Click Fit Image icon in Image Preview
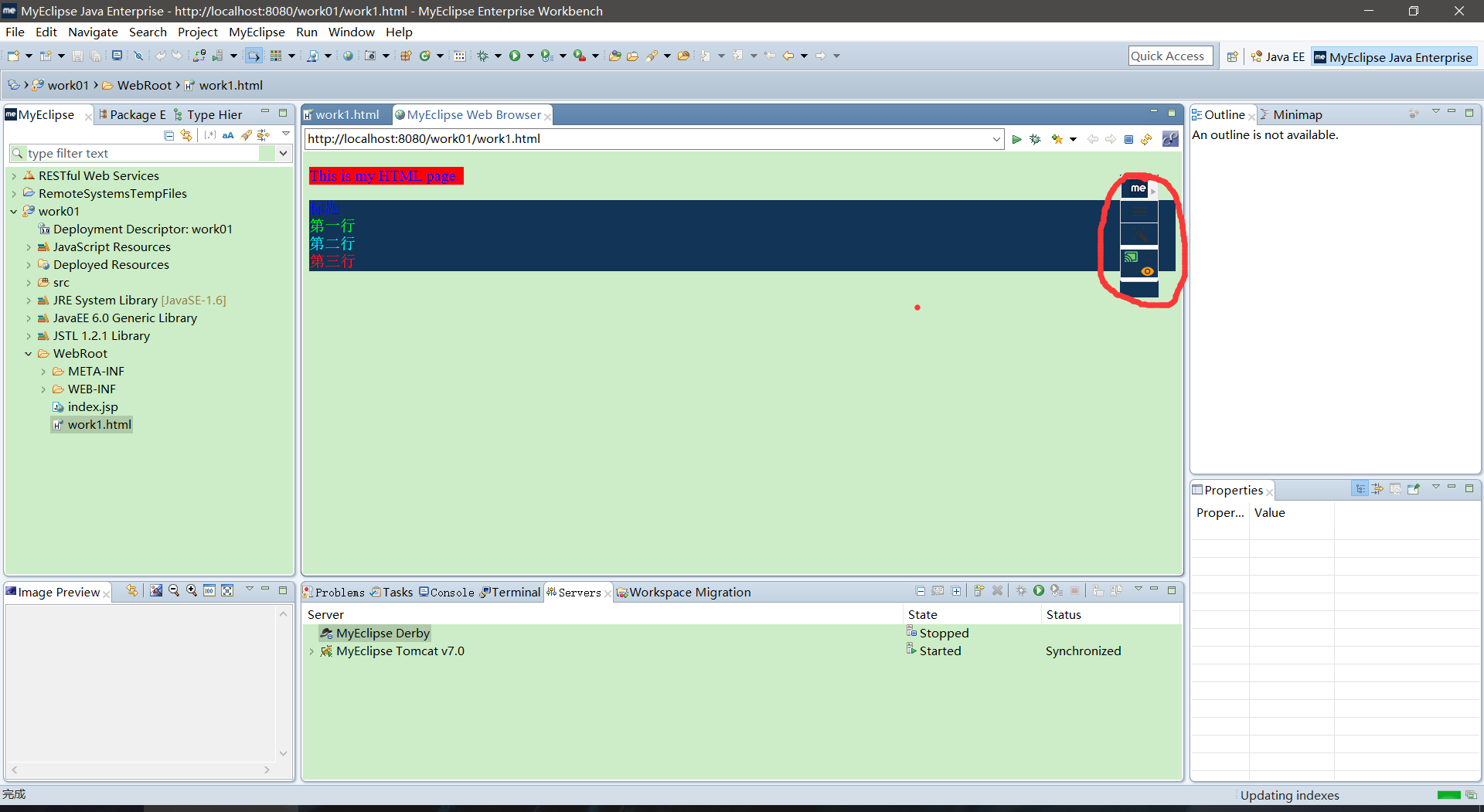This screenshot has width=1484, height=812. point(227,590)
